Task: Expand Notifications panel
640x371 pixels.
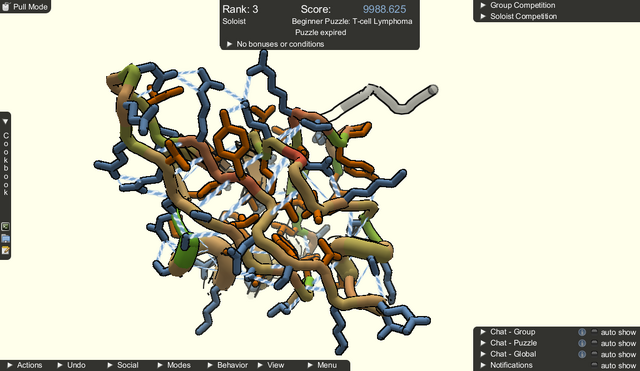Action: [x=483, y=365]
